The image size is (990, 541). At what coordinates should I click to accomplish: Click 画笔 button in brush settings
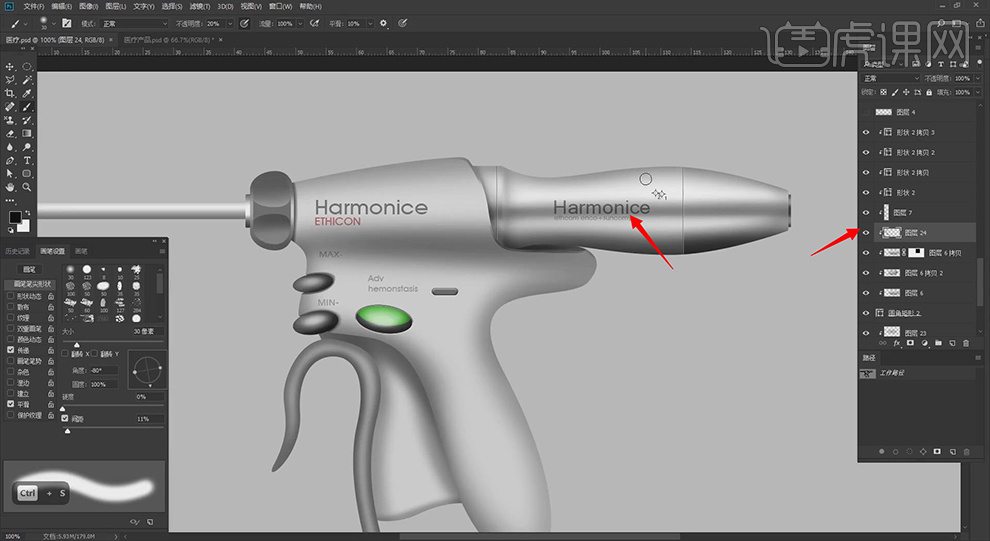(29, 269)
